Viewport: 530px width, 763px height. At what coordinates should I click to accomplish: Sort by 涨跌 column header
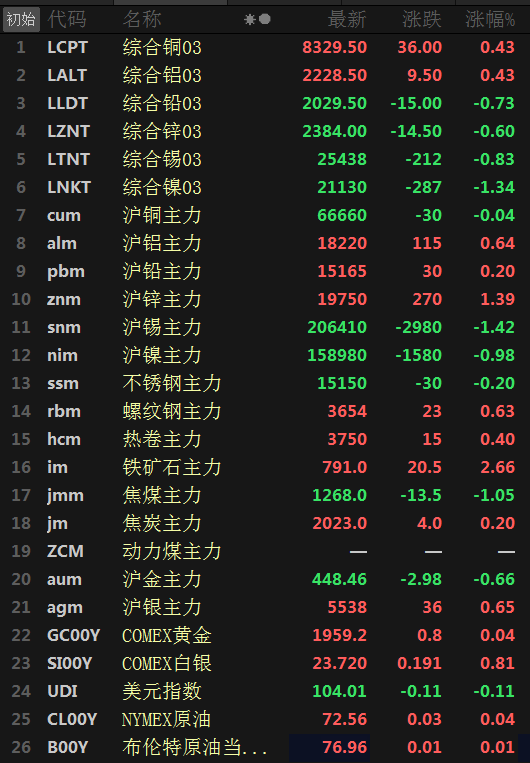pyautogui.click(x=422, y=19)
